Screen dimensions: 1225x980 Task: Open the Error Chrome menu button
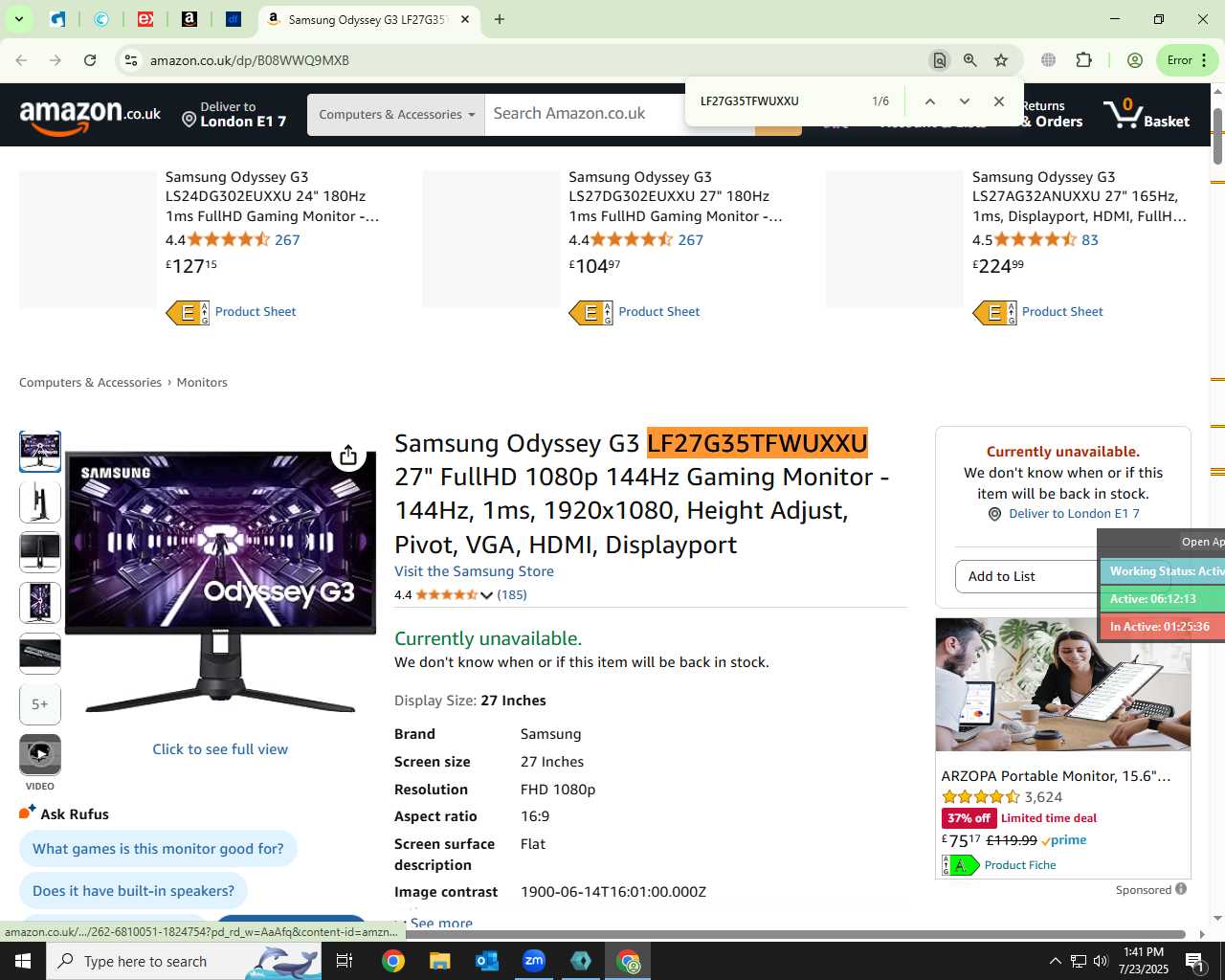click(x=1187, y=60)
